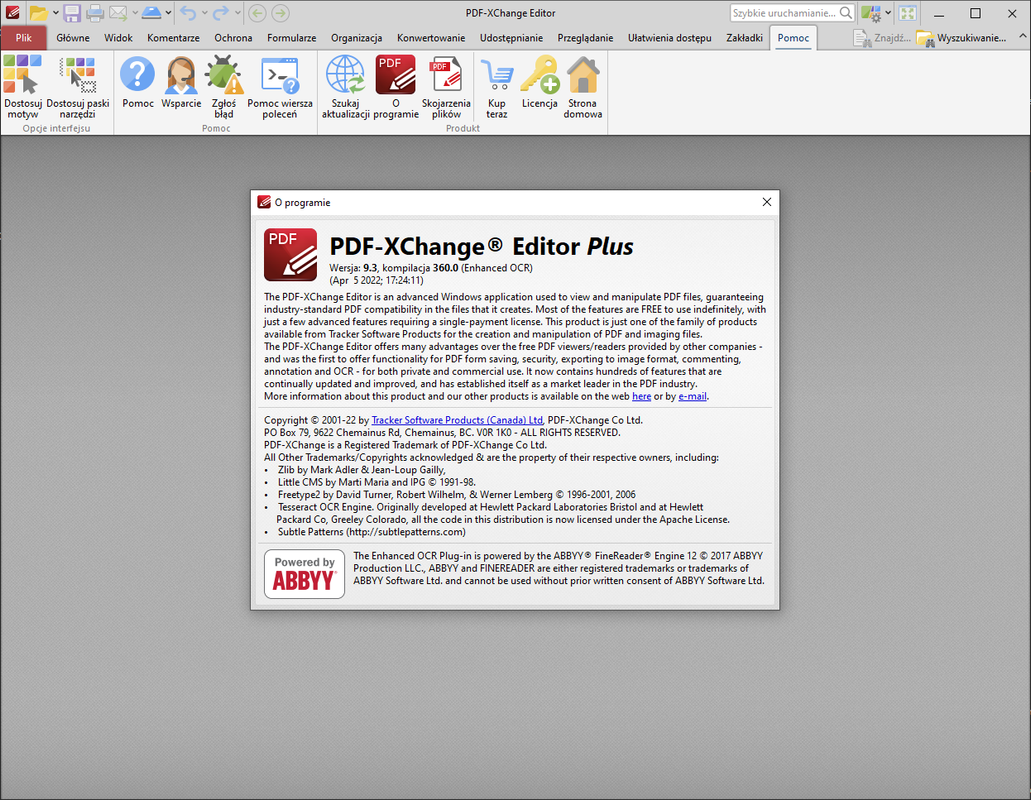Switch to the Główne tab
The image size is (1031, 800).
click(x=73, y=37)
